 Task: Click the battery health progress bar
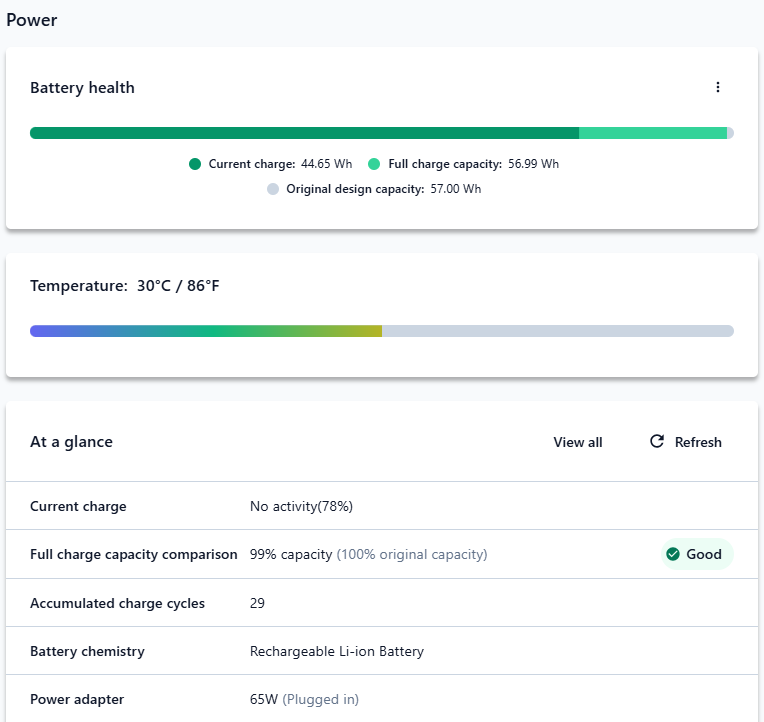point(382,133)
